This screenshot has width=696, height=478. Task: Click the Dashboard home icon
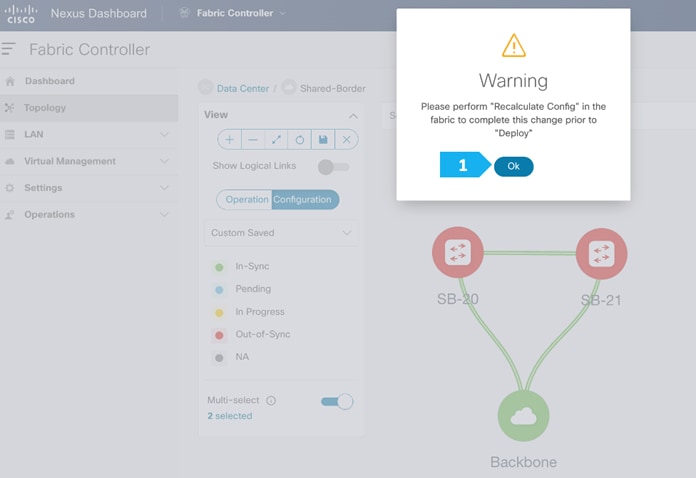(x=10, y=81)
